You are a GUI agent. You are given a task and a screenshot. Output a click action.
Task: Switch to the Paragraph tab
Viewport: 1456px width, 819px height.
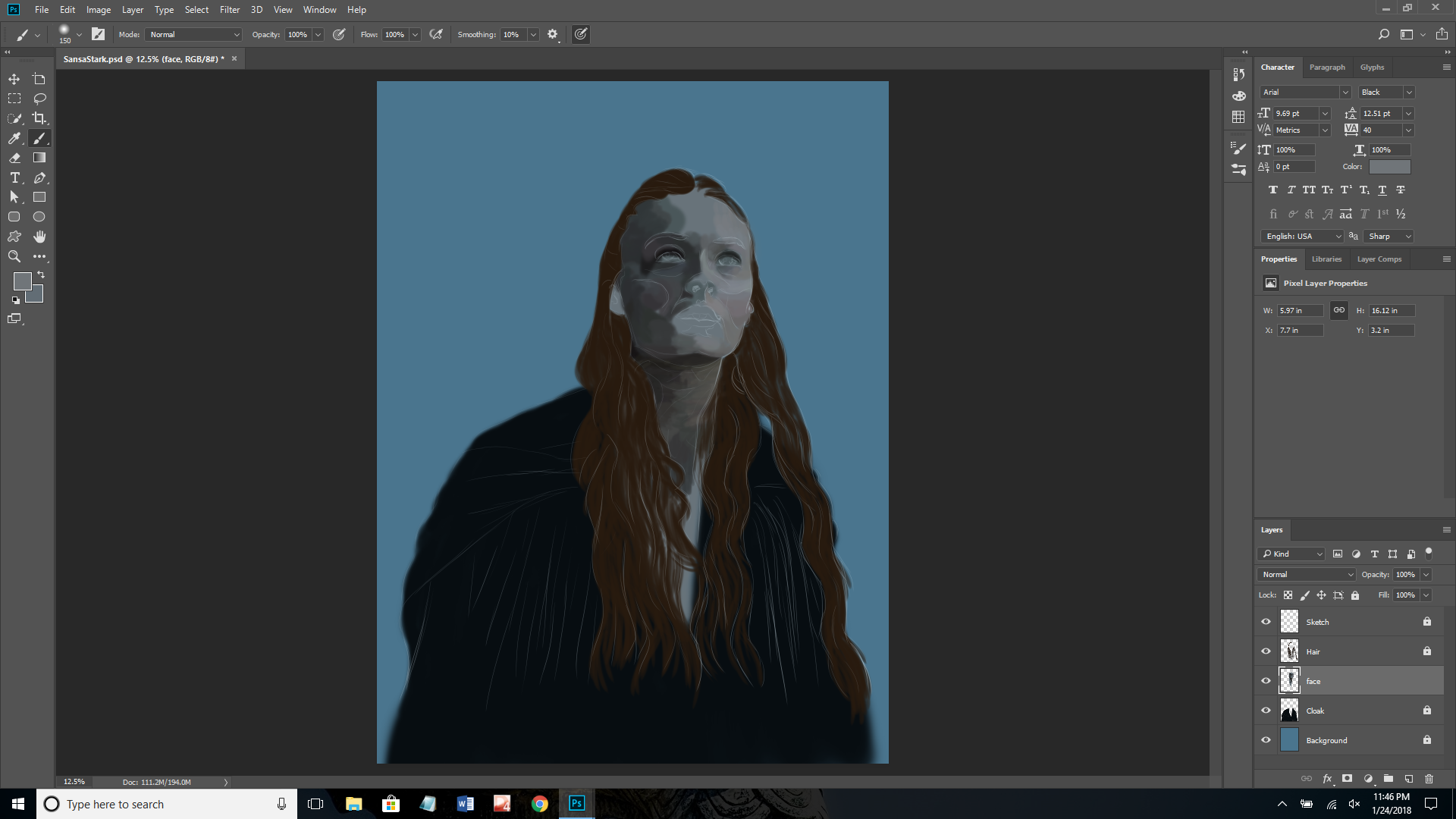1327,67
